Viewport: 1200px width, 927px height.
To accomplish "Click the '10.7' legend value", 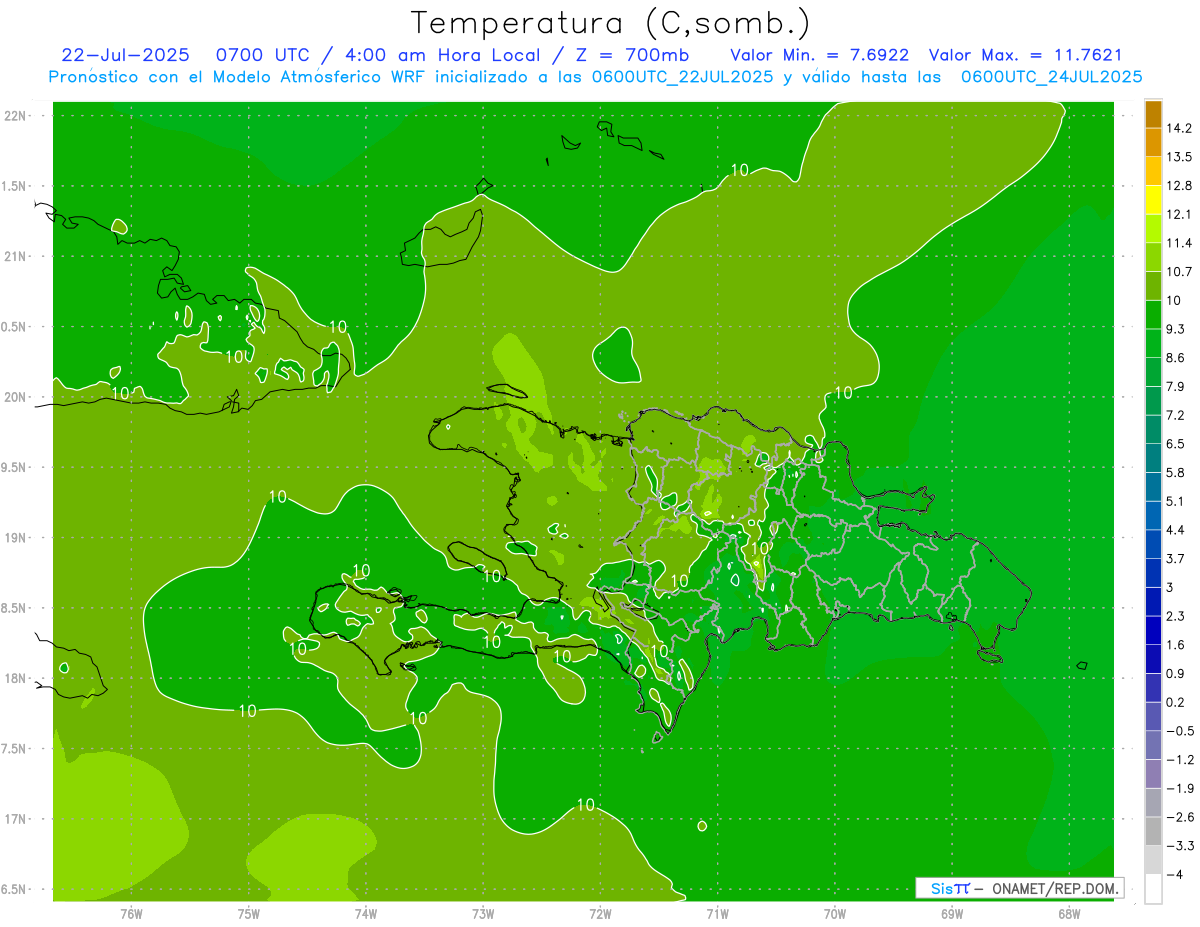I will [x=1180, y=272].
